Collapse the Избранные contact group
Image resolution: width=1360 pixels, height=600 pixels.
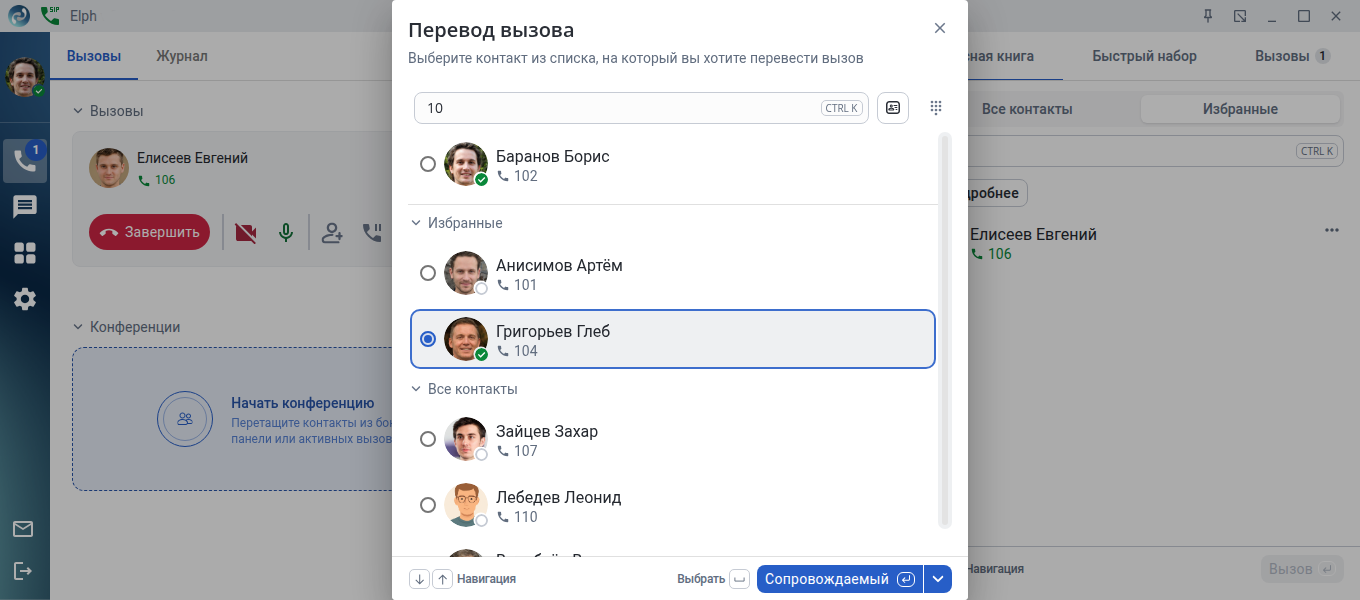point(416,223)
